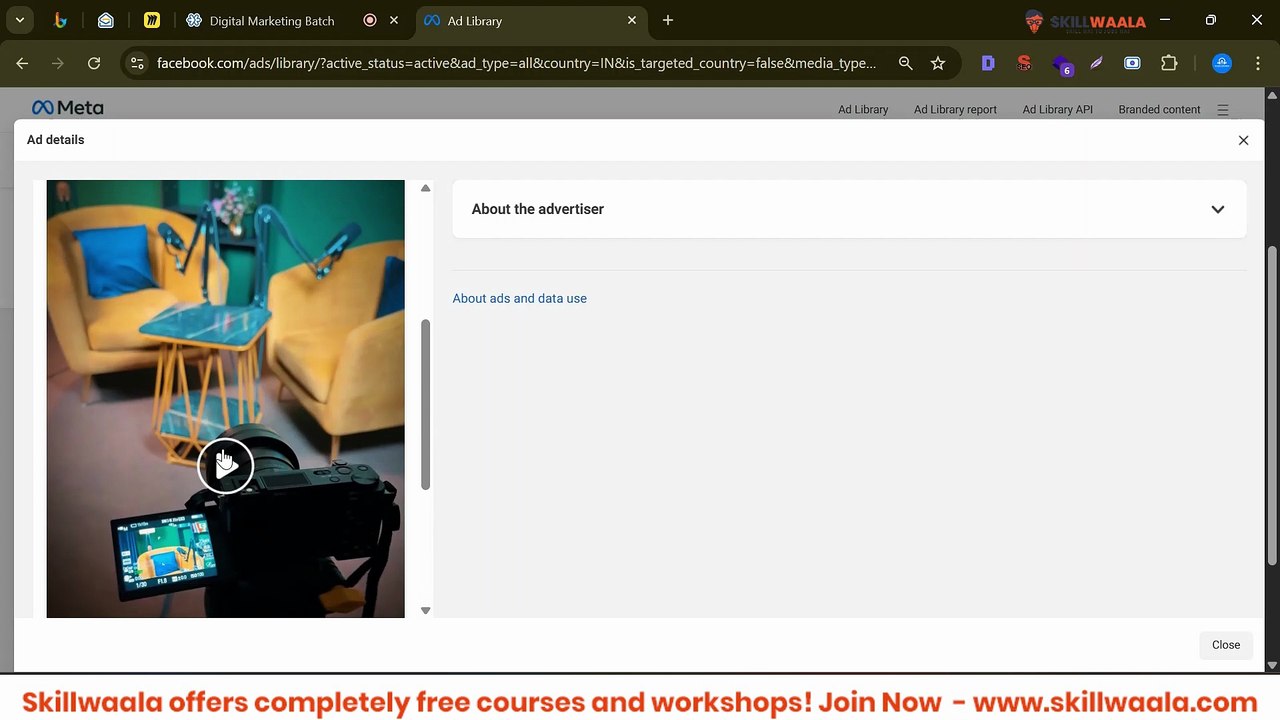
Task: Reload the page
Action: tap(94, 63)
